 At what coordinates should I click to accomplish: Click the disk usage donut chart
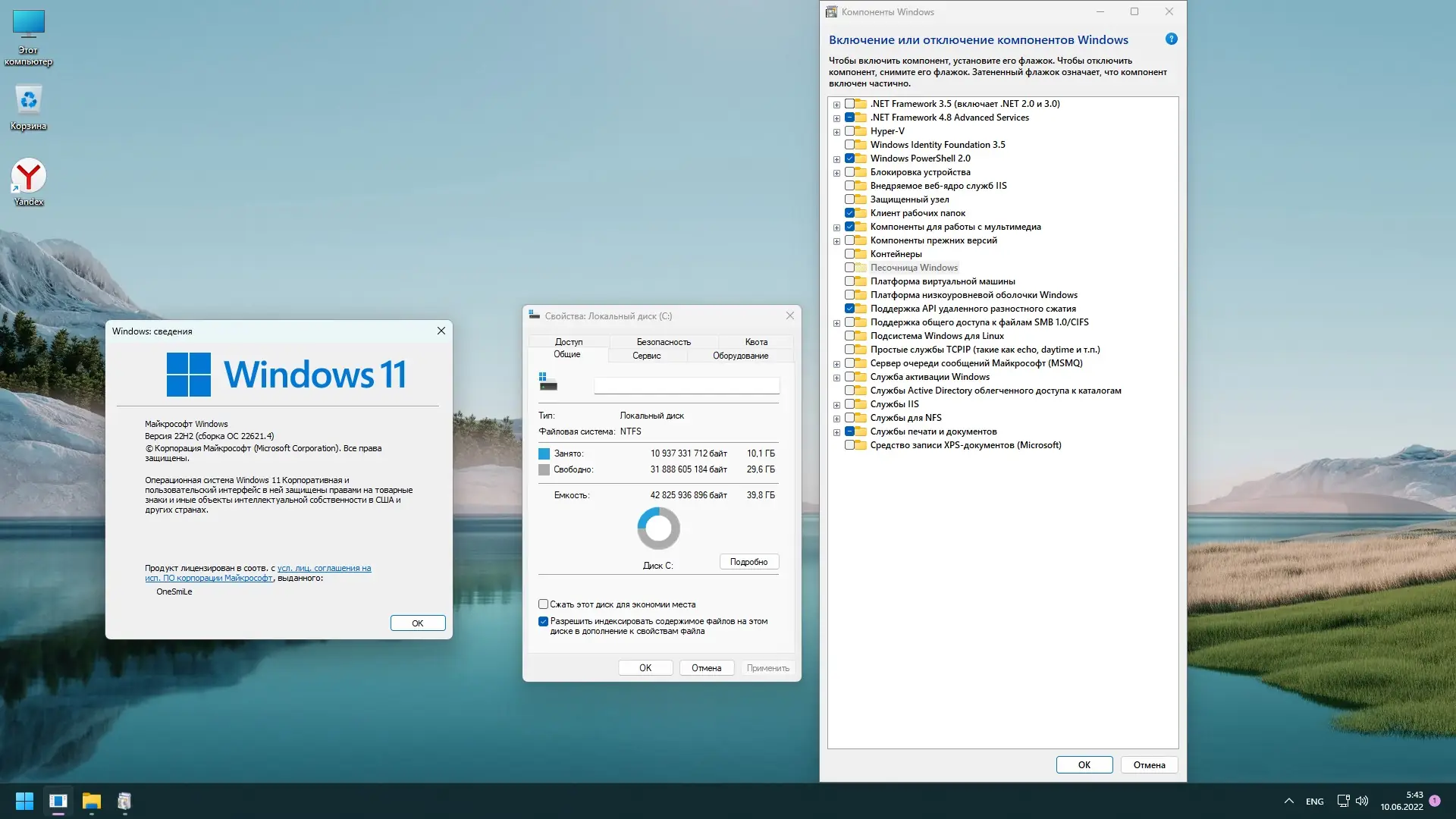(658, 529)
